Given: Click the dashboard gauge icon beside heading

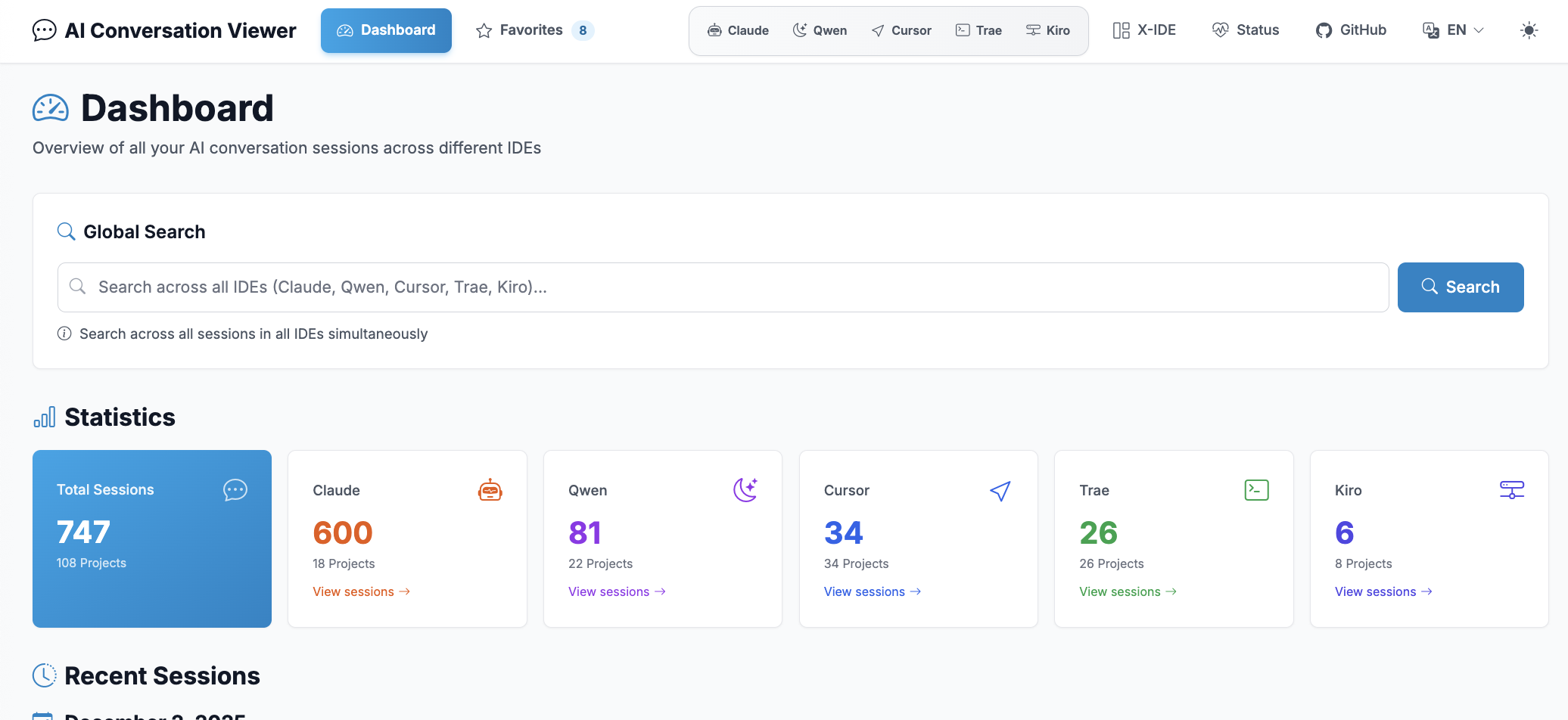Looking at the screenshot, I should pyautogui.click(x=51, y=108).
